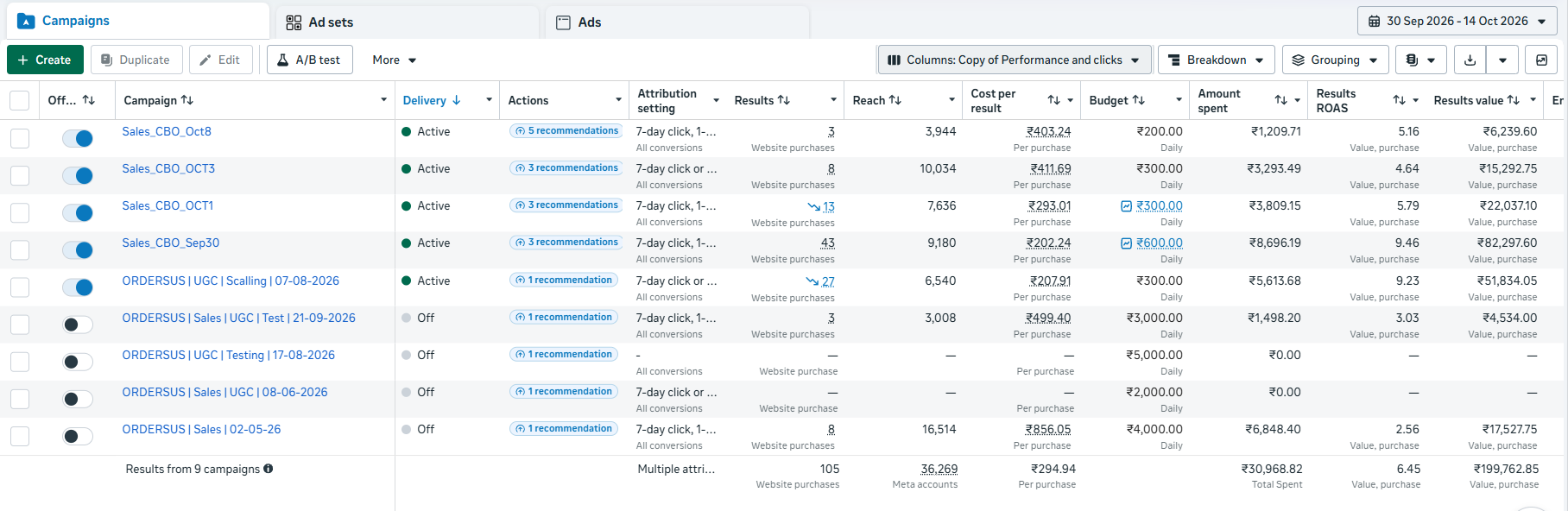Turn on ORDERSUS Sales UGC Test 21-09-2026 toggle
1568x511 pixels.
[x=78, y=325]
